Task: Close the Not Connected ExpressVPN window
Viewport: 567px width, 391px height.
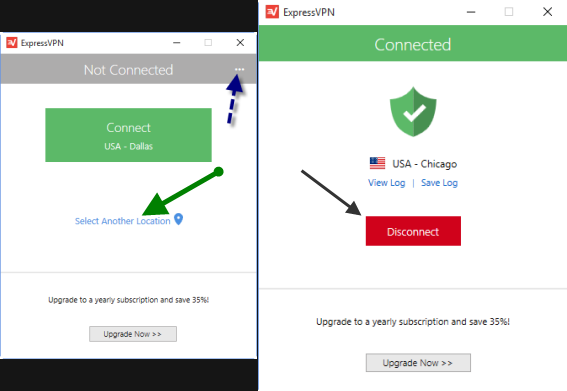Action: point(240,43)
